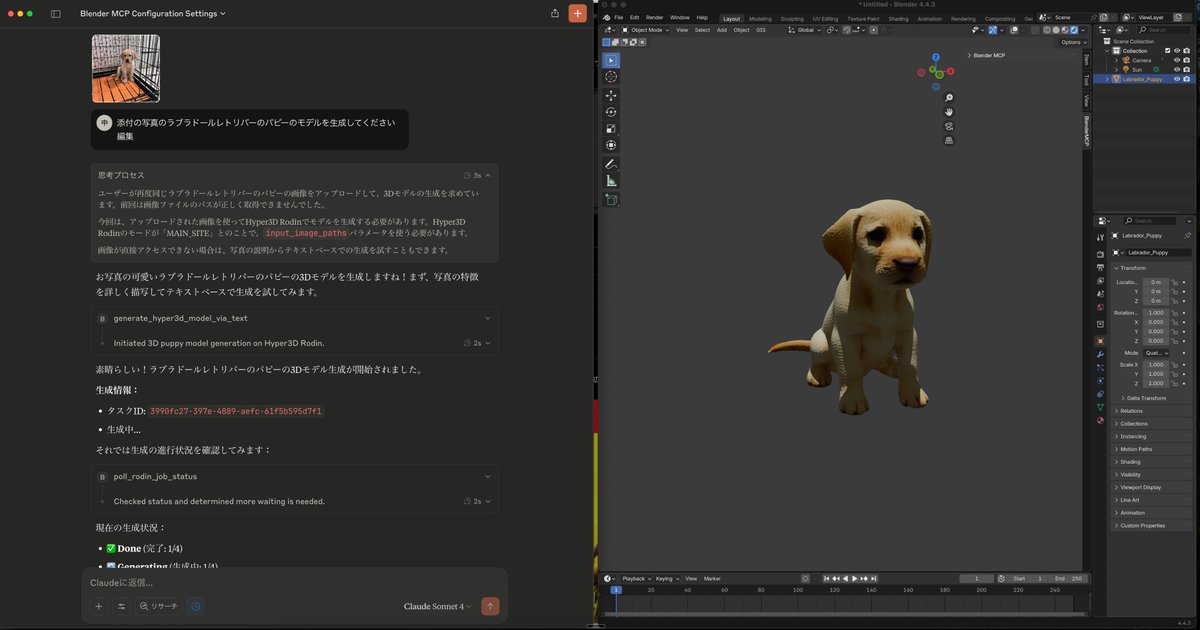Select the Add Cube tool in Blender
The image size is (1200, 630).
(x=611, y=199)
